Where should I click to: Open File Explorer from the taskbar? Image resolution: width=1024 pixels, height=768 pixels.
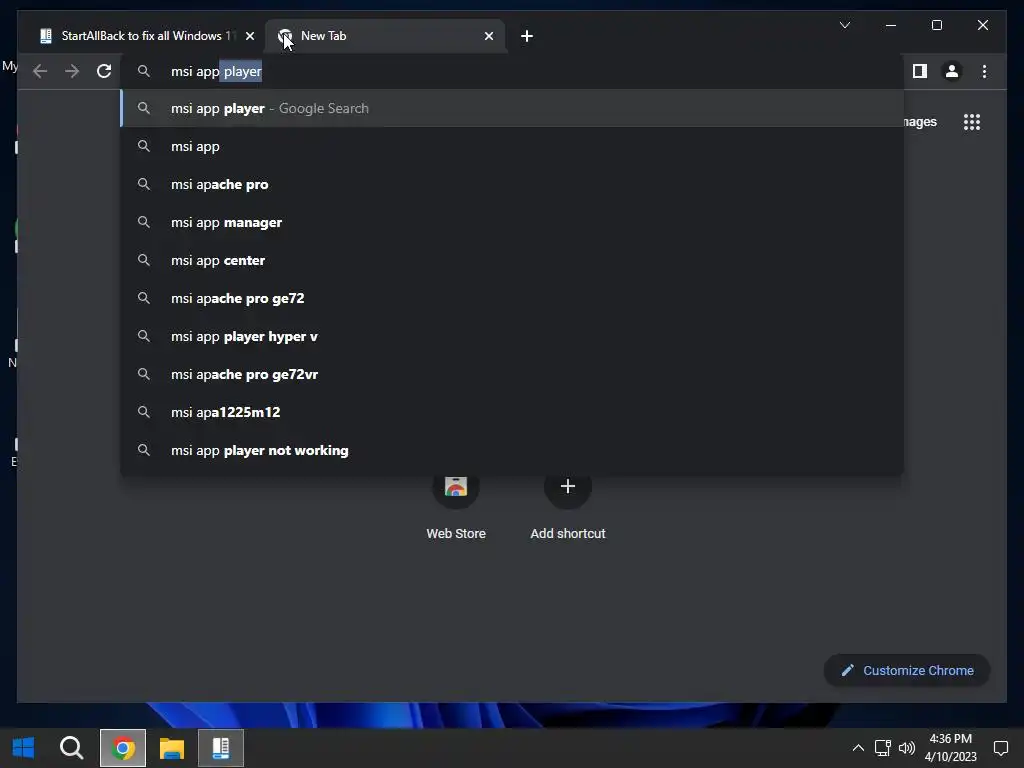click(172, 748)
